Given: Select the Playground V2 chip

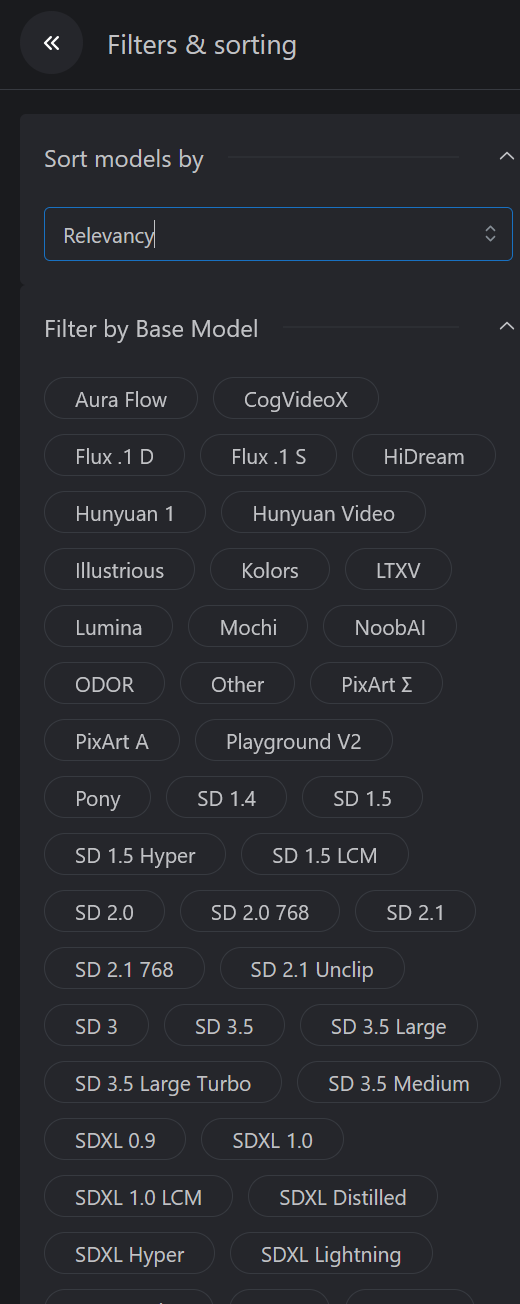Looking at the screenshot, I should pos(294,741).
